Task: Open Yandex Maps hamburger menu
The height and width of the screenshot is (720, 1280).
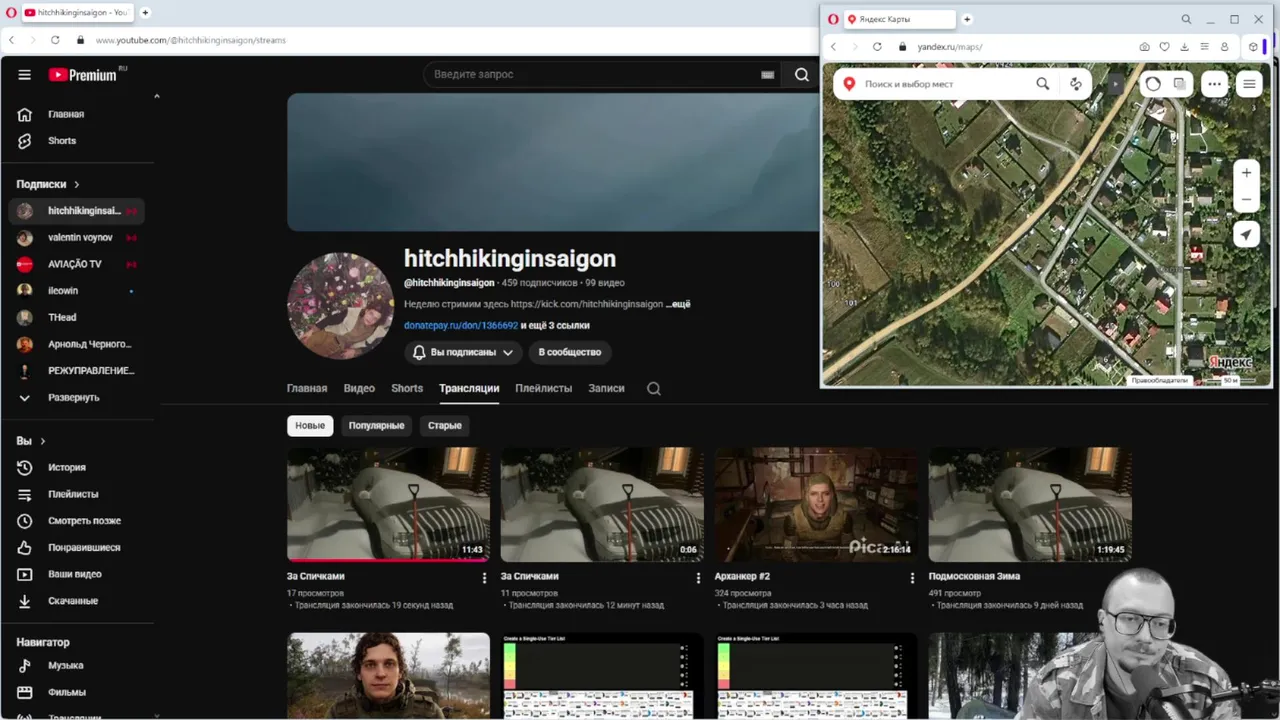Action: pos(1249,84)
